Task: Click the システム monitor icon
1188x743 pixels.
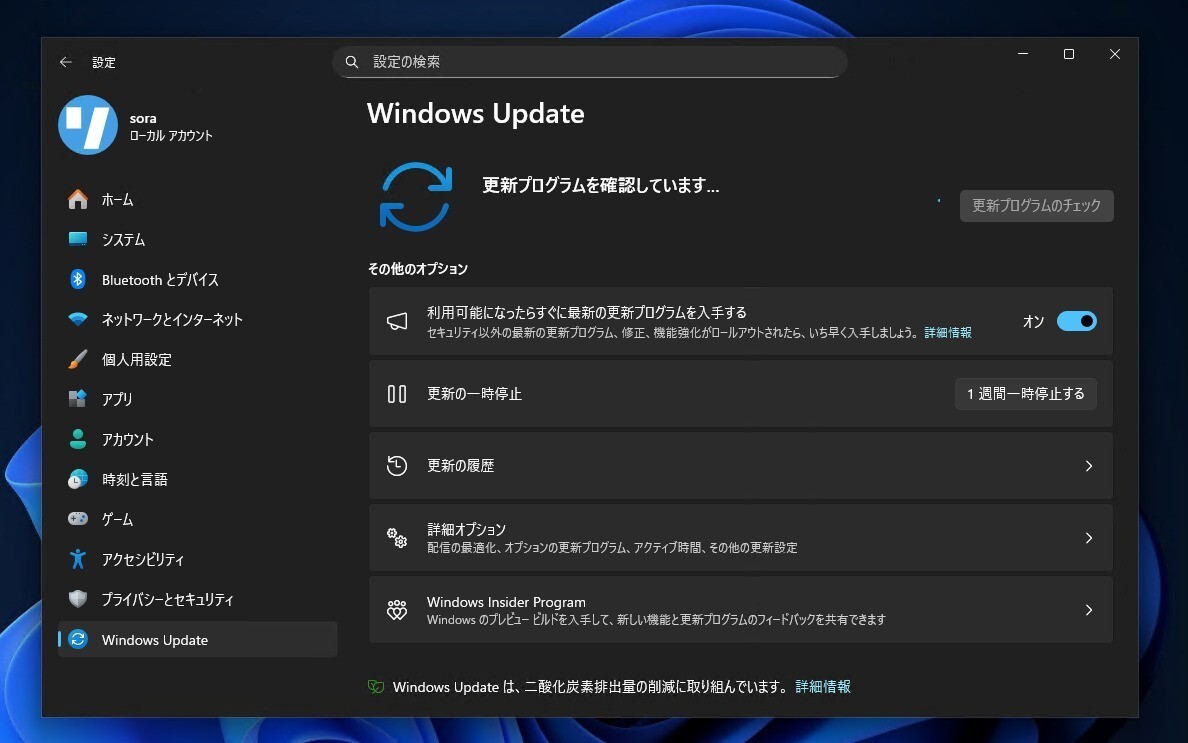Action: (x=77, y=239)
